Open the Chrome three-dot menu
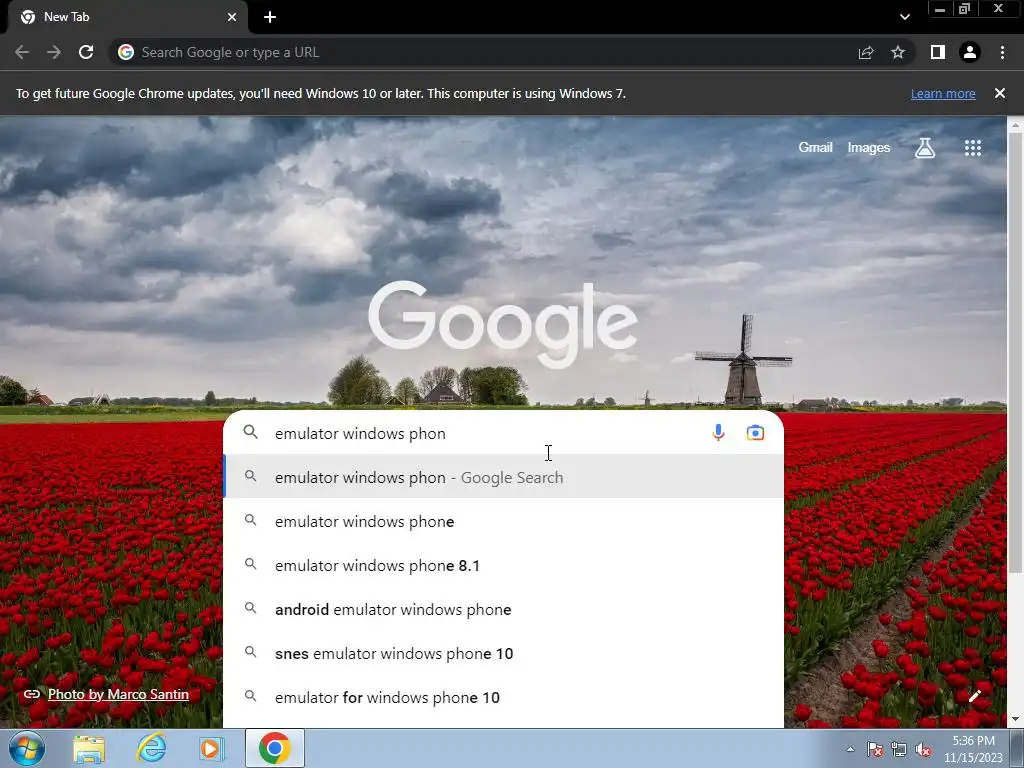 tap(1002, 52)
